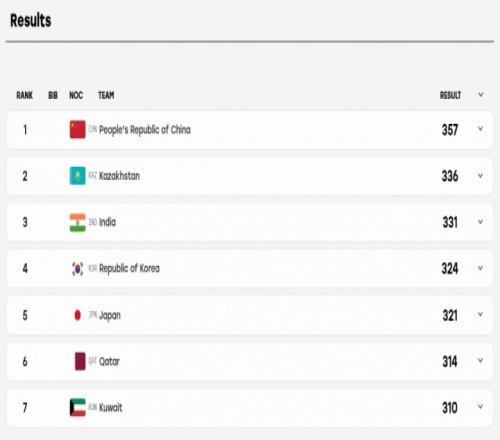Select the RANK column header

coord(25,95)
